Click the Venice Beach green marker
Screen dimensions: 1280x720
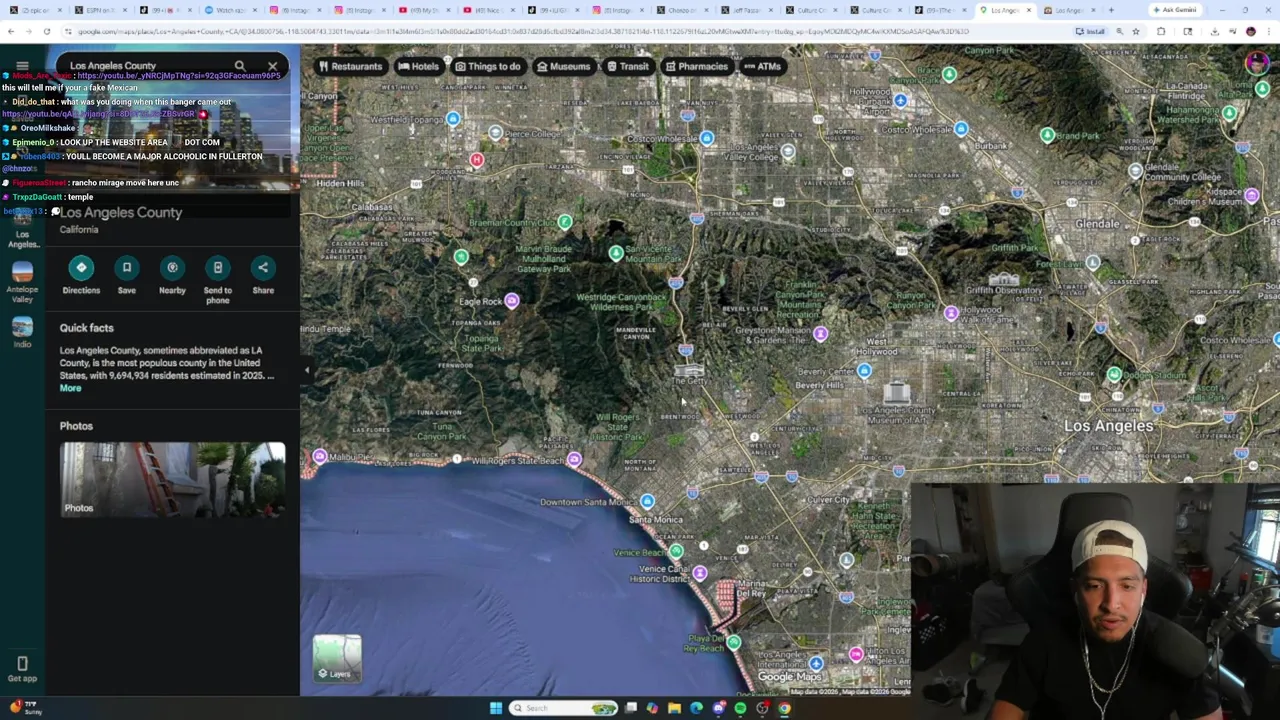coord(677,552)
